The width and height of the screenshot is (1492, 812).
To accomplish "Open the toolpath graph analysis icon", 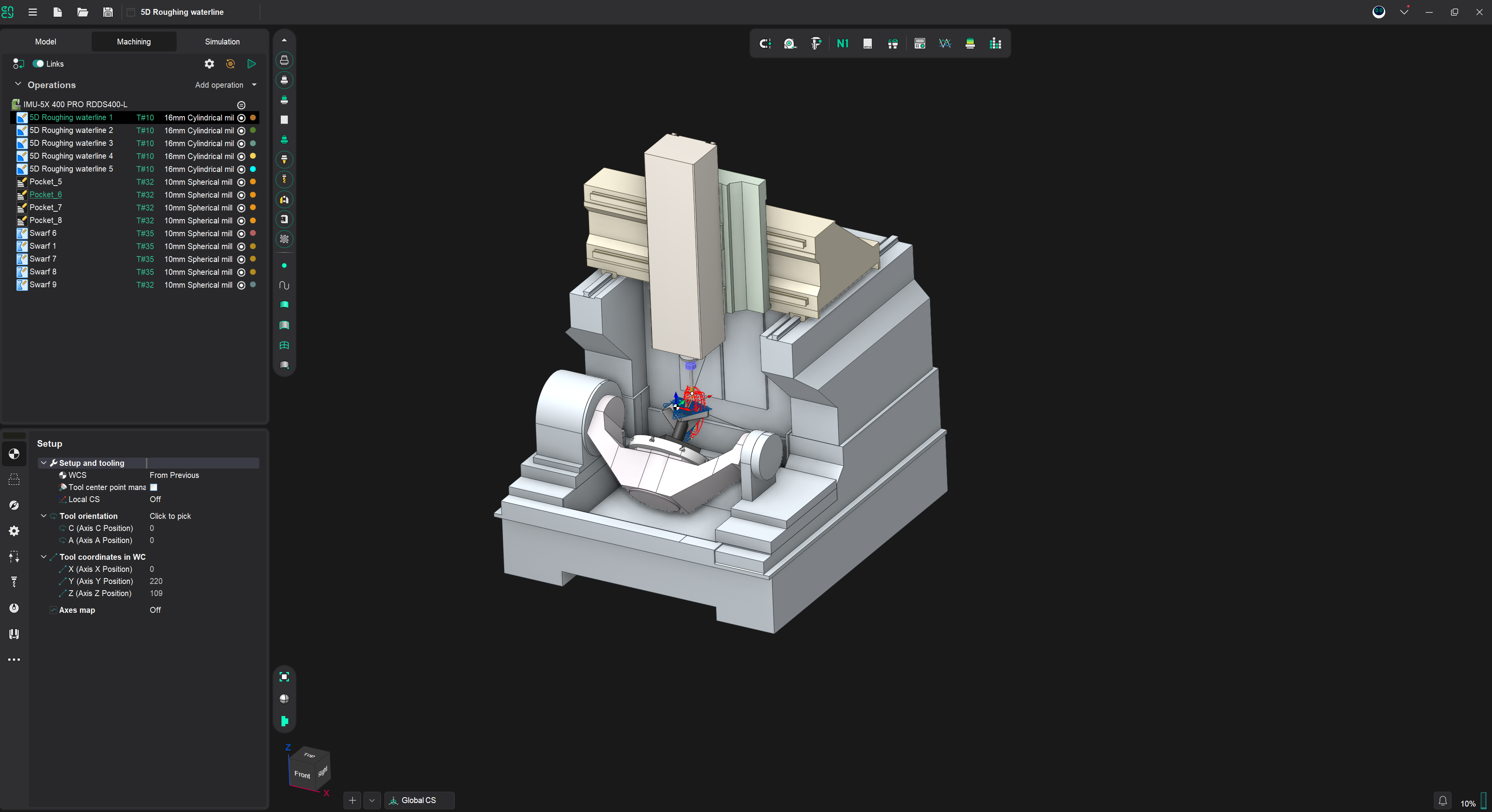I will click(x=944, y=43).
